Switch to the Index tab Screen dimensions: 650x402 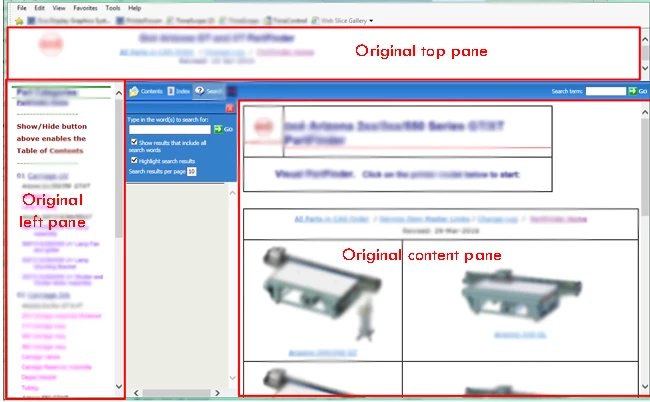[x=179, y=91]
